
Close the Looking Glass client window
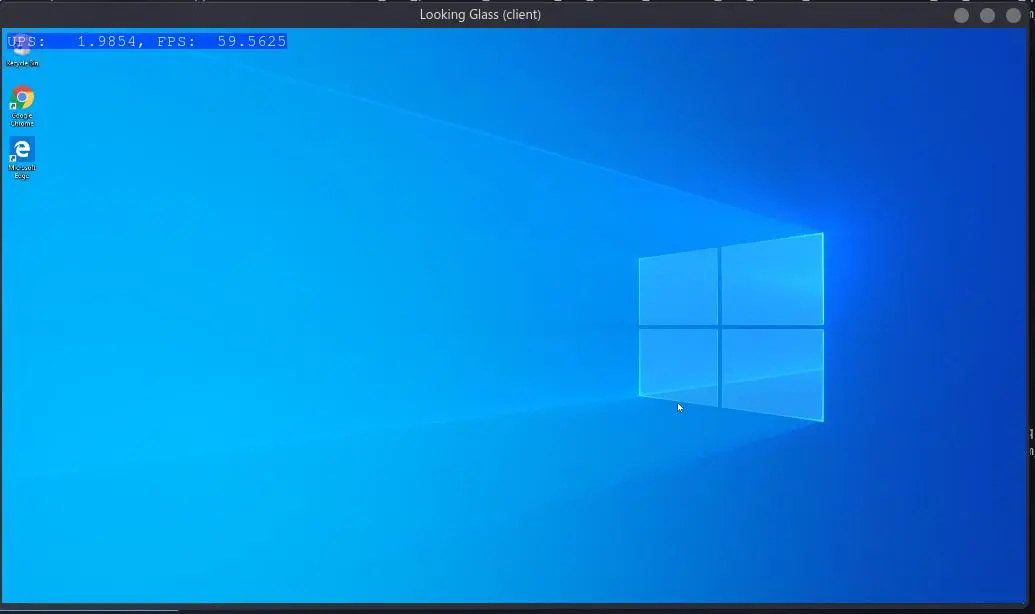coord(1013,16)
